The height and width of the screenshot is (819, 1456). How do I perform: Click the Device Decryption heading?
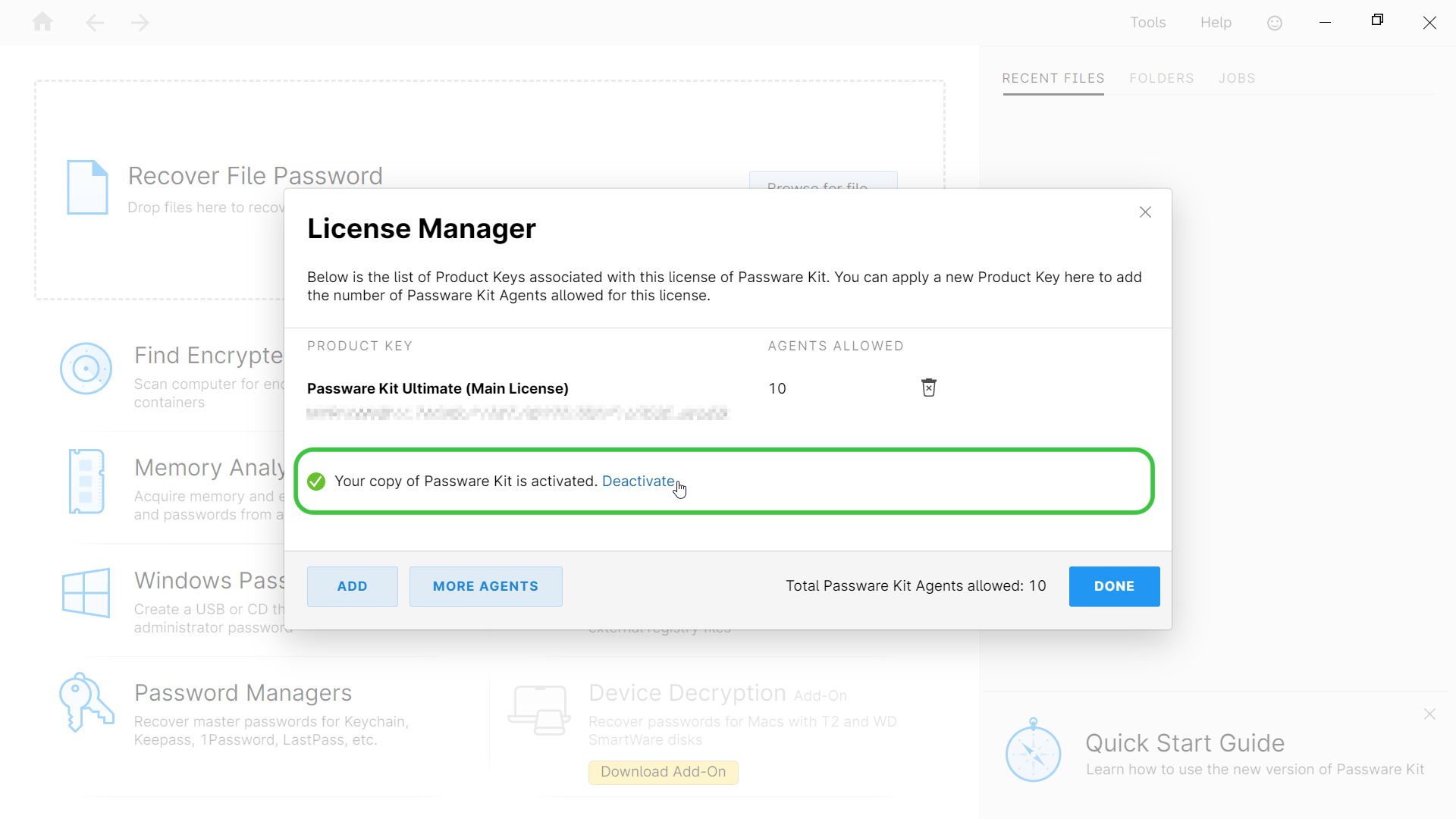tap(687, 692)
